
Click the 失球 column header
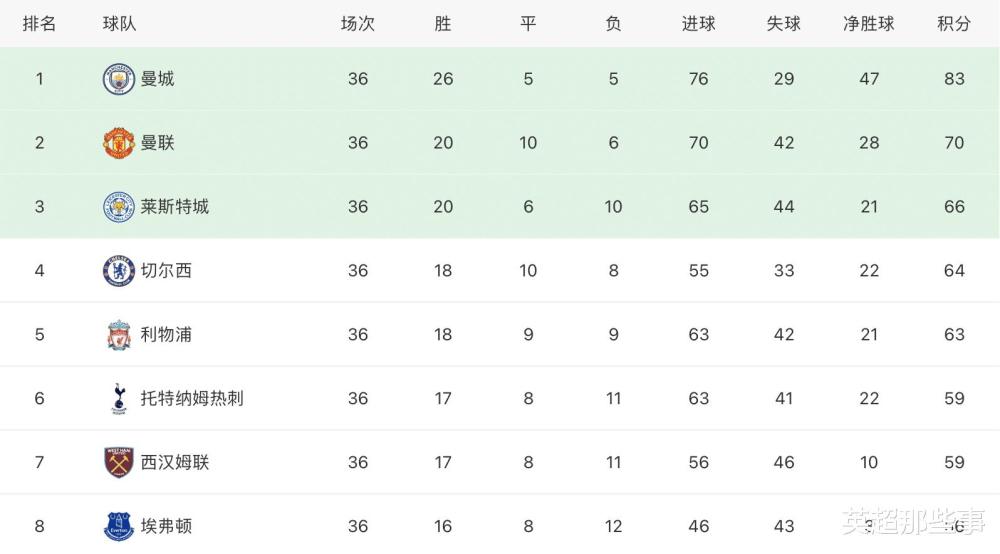coord(784,24)
